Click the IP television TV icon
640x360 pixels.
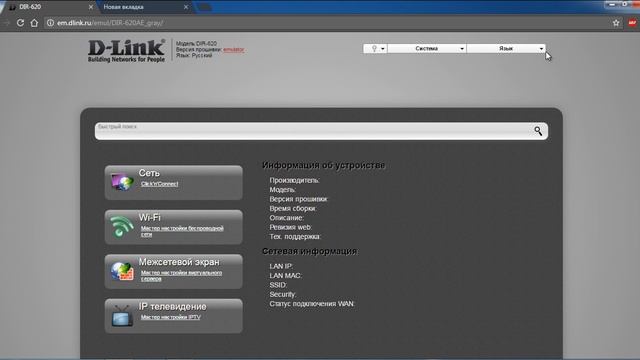tap(122, 316)
